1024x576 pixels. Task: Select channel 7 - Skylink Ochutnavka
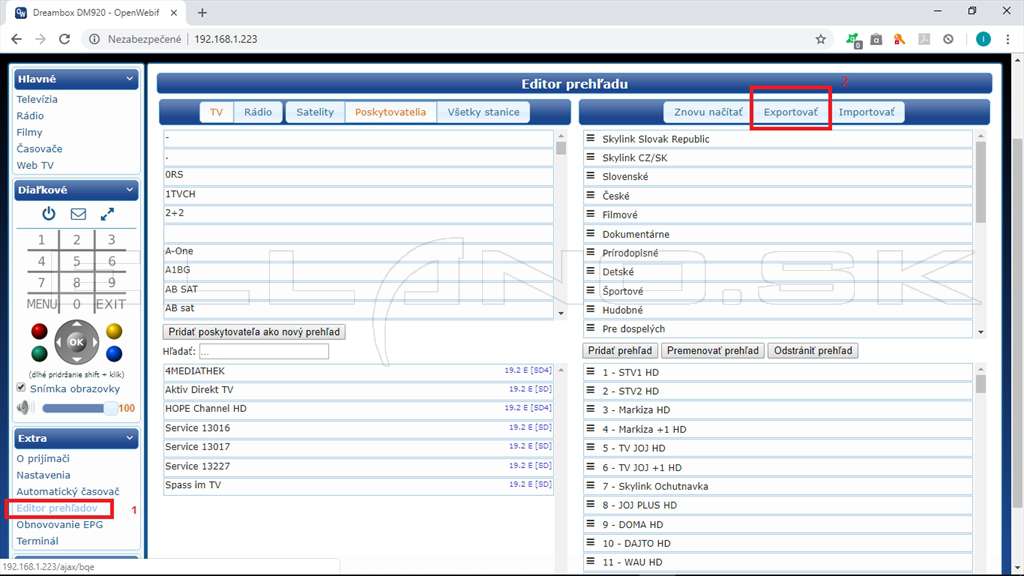point(777,486)
